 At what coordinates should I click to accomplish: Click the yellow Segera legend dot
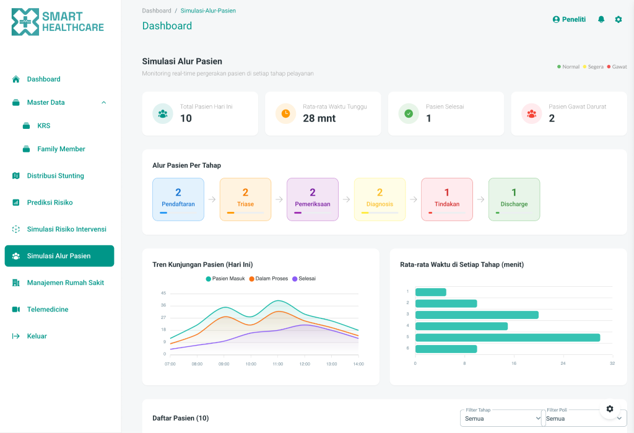pyautogui.click(x=585, y=67)
